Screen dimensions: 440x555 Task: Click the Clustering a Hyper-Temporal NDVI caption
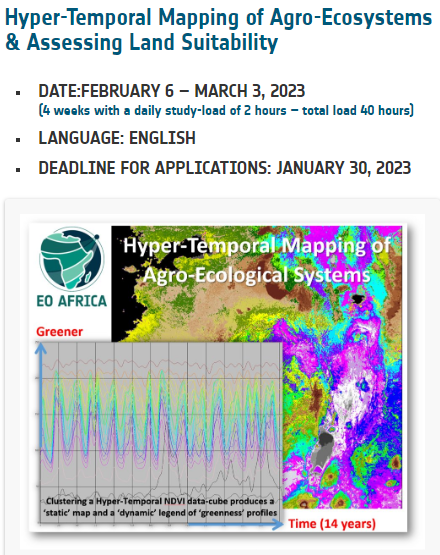160,507
